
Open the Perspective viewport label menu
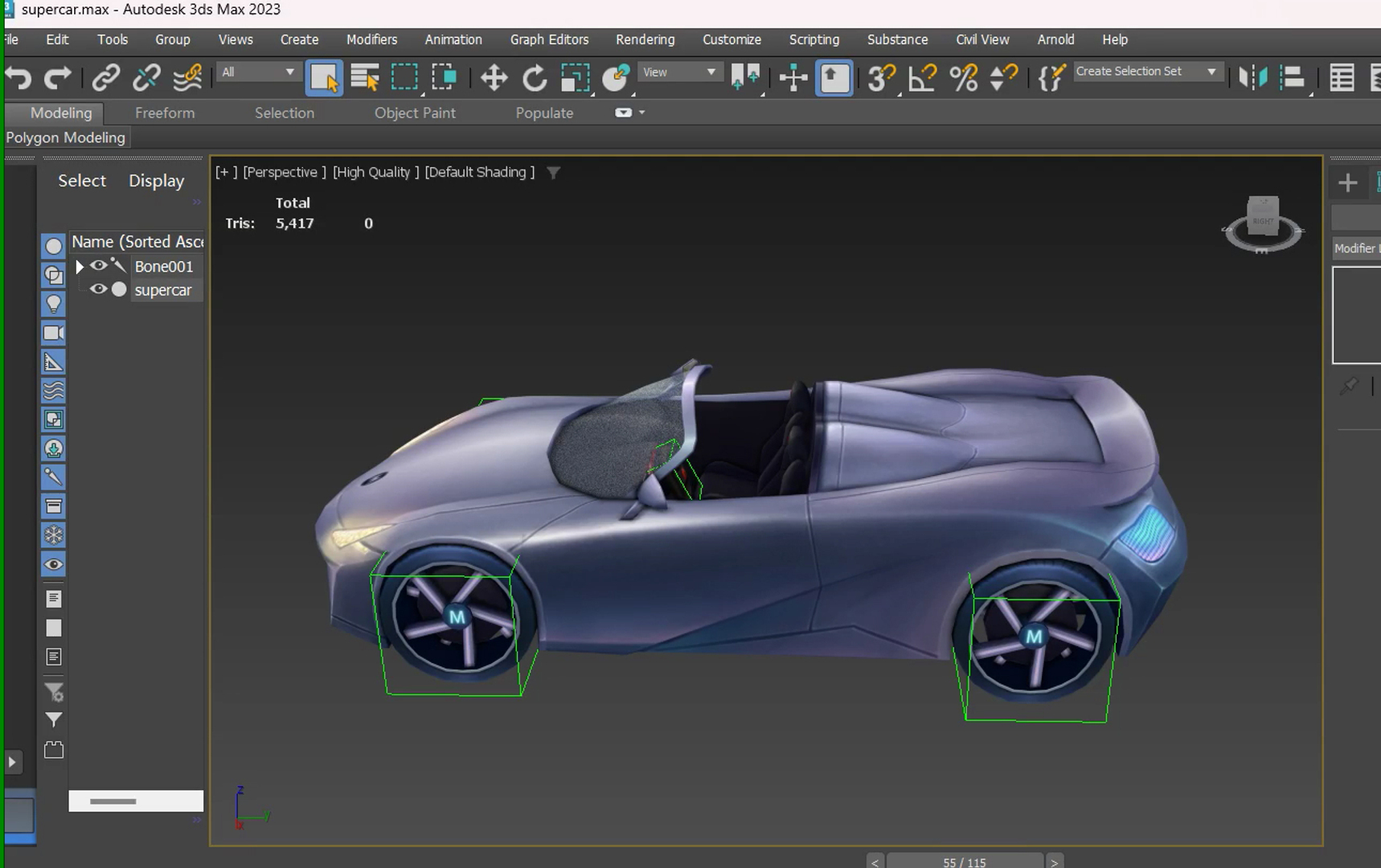pyautogui.click(x=285, y=172)
